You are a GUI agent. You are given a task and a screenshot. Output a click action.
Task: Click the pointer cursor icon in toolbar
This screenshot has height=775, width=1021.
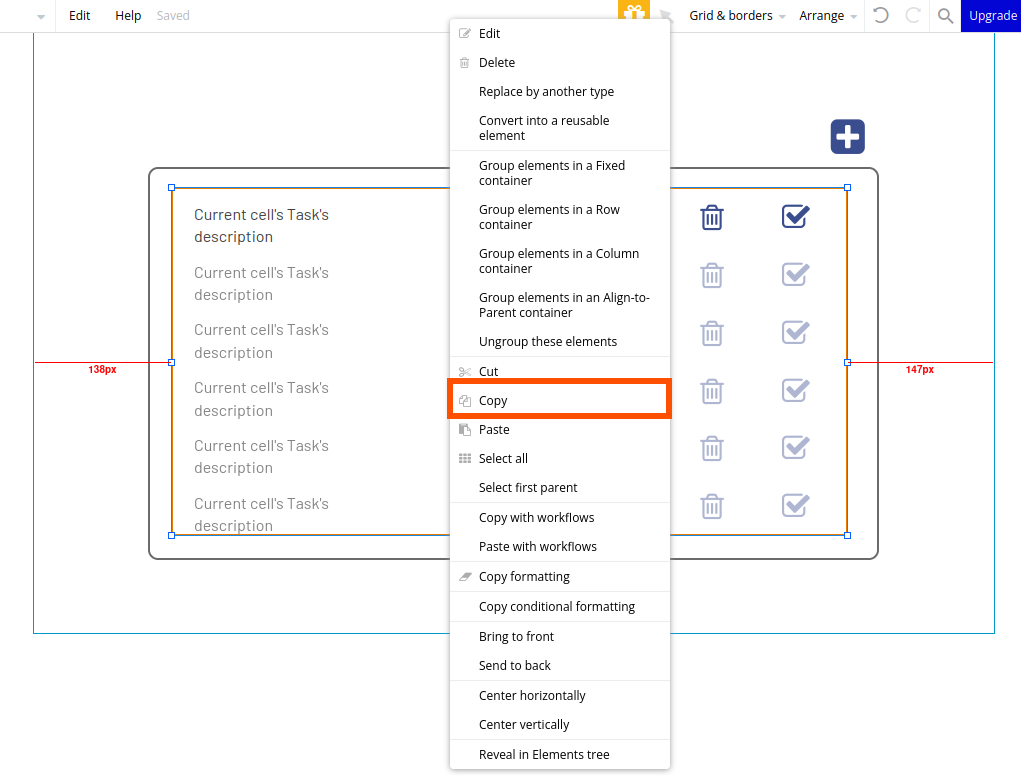tap(665, 16)
